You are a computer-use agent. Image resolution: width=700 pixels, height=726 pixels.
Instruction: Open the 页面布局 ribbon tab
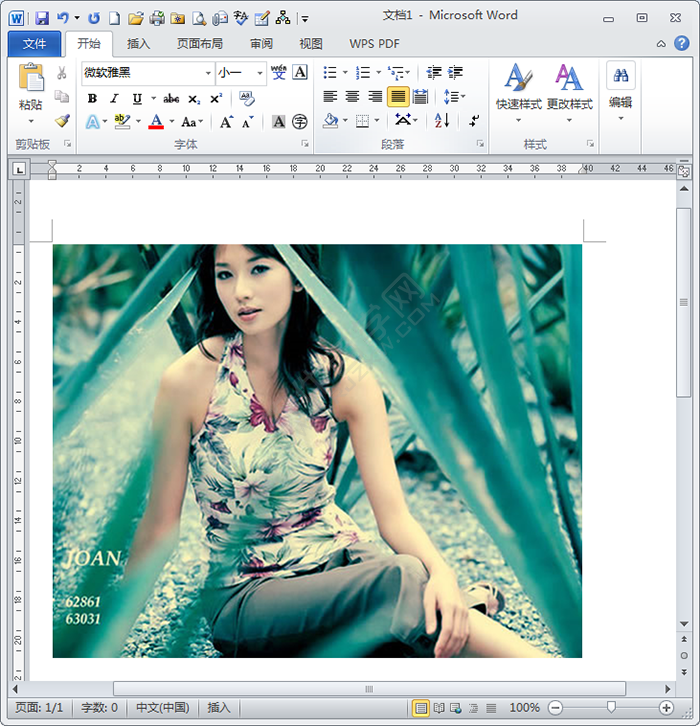point(200,44)
